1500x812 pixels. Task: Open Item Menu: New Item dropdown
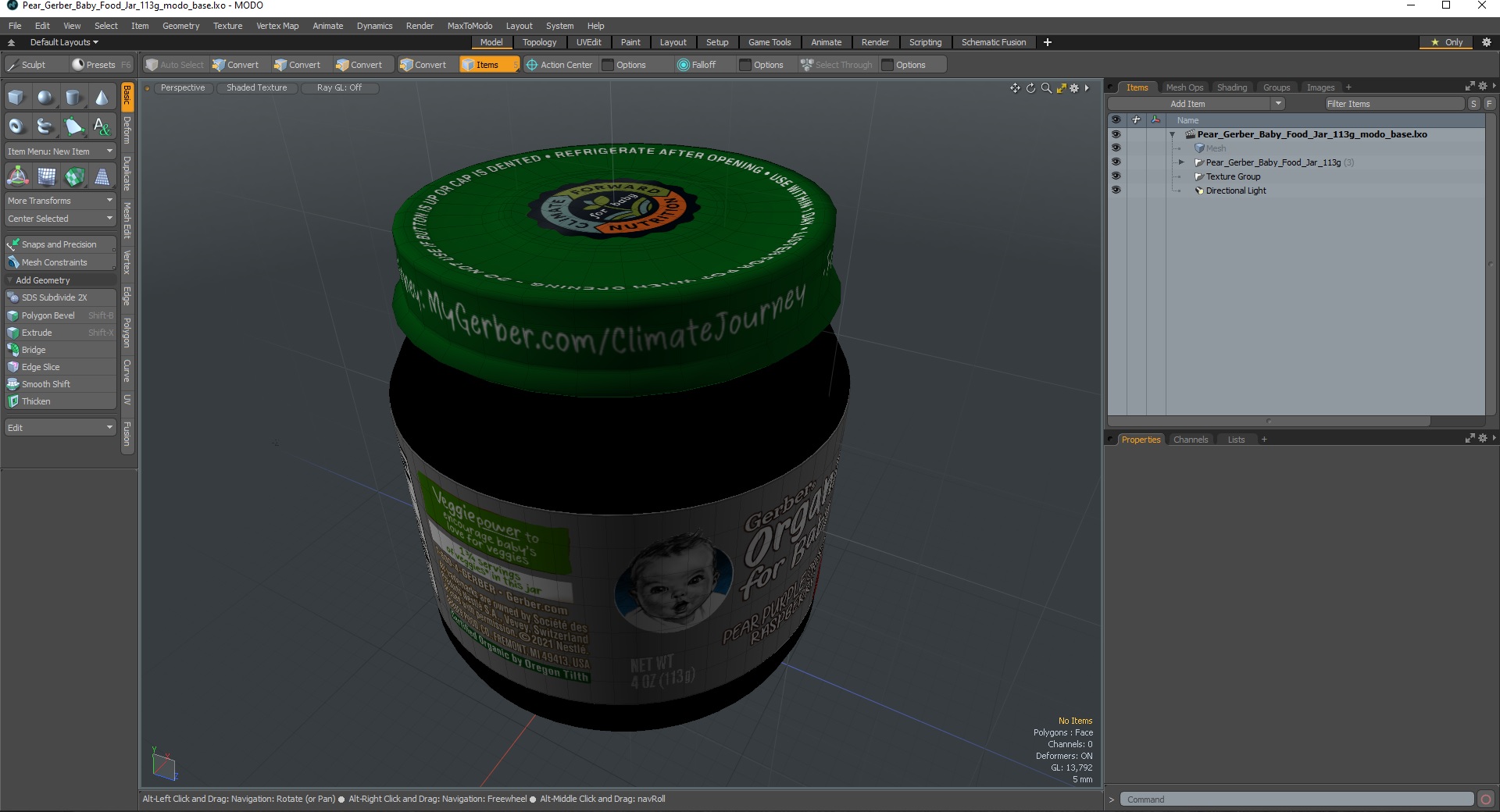61,151
